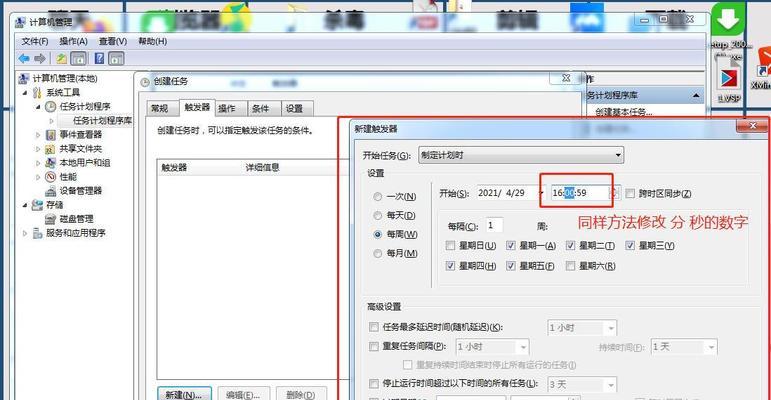771x400 pixels.
Task: Select the 每月(M) radio button
Action: click(378, 253)
